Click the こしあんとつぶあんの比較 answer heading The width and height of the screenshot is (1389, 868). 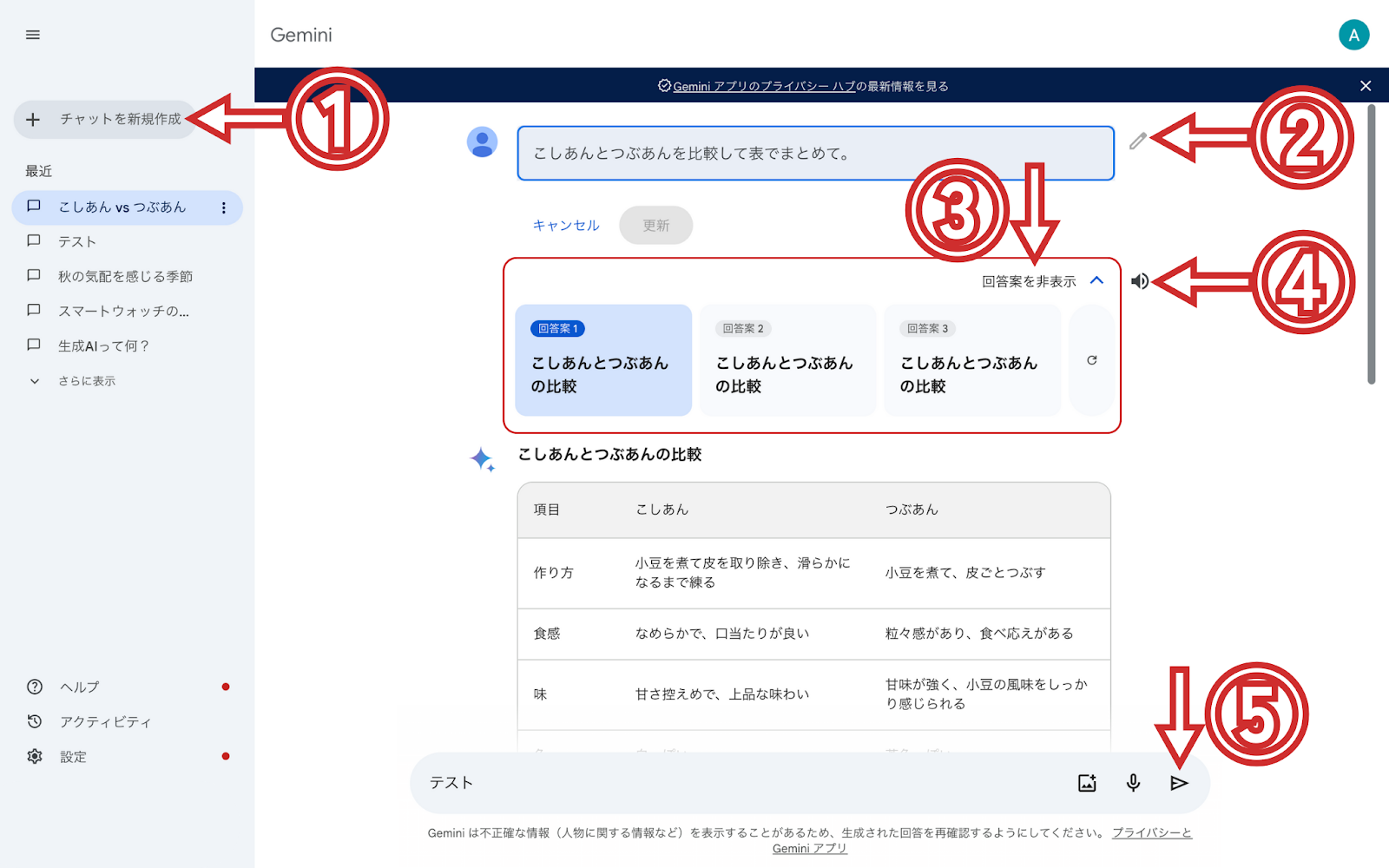[x=609, y=454]
